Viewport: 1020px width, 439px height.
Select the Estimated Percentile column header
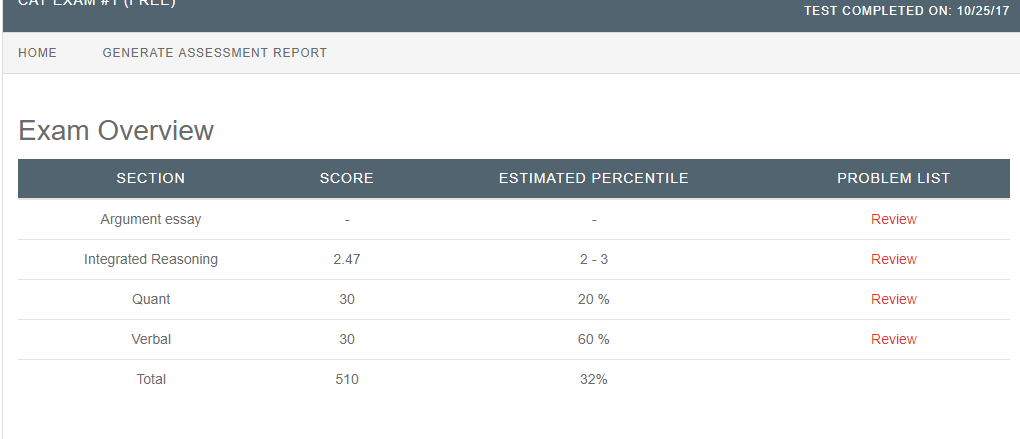pos(593,179)
